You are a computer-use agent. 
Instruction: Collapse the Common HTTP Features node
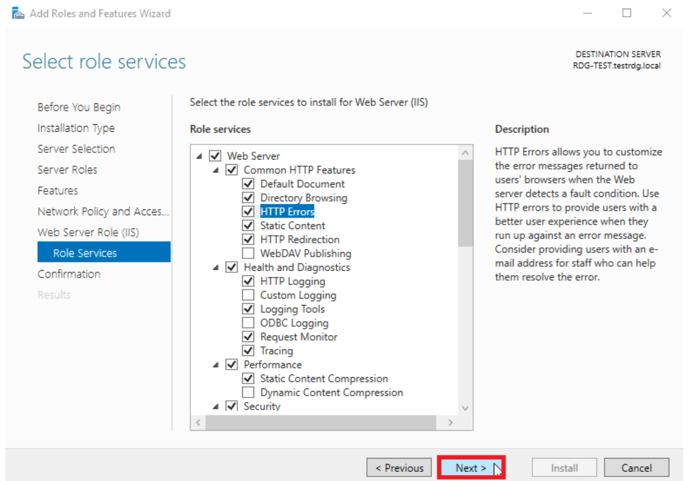coord(215,170)
